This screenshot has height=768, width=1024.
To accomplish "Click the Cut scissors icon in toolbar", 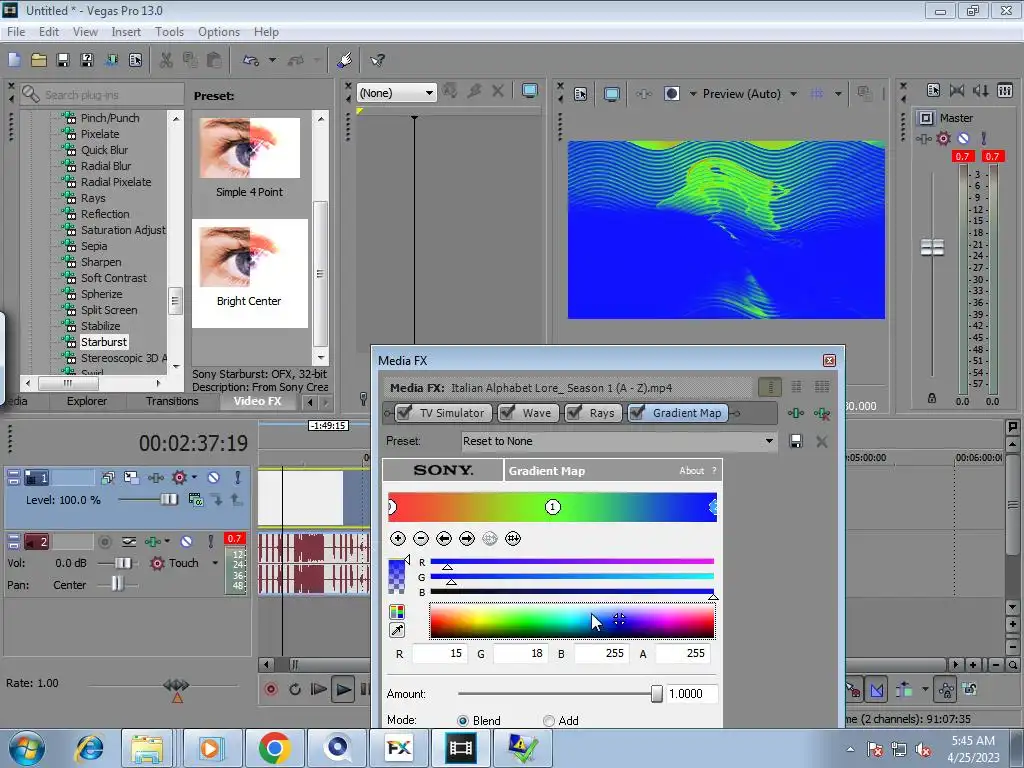I will tap(167, 60).
